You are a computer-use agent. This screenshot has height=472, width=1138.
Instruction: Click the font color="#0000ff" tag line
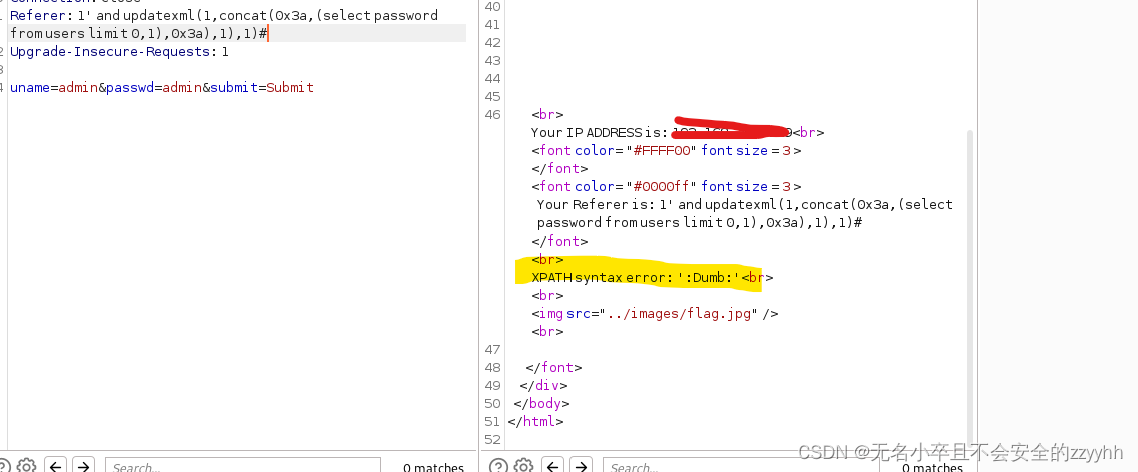(x=666, y=186)
